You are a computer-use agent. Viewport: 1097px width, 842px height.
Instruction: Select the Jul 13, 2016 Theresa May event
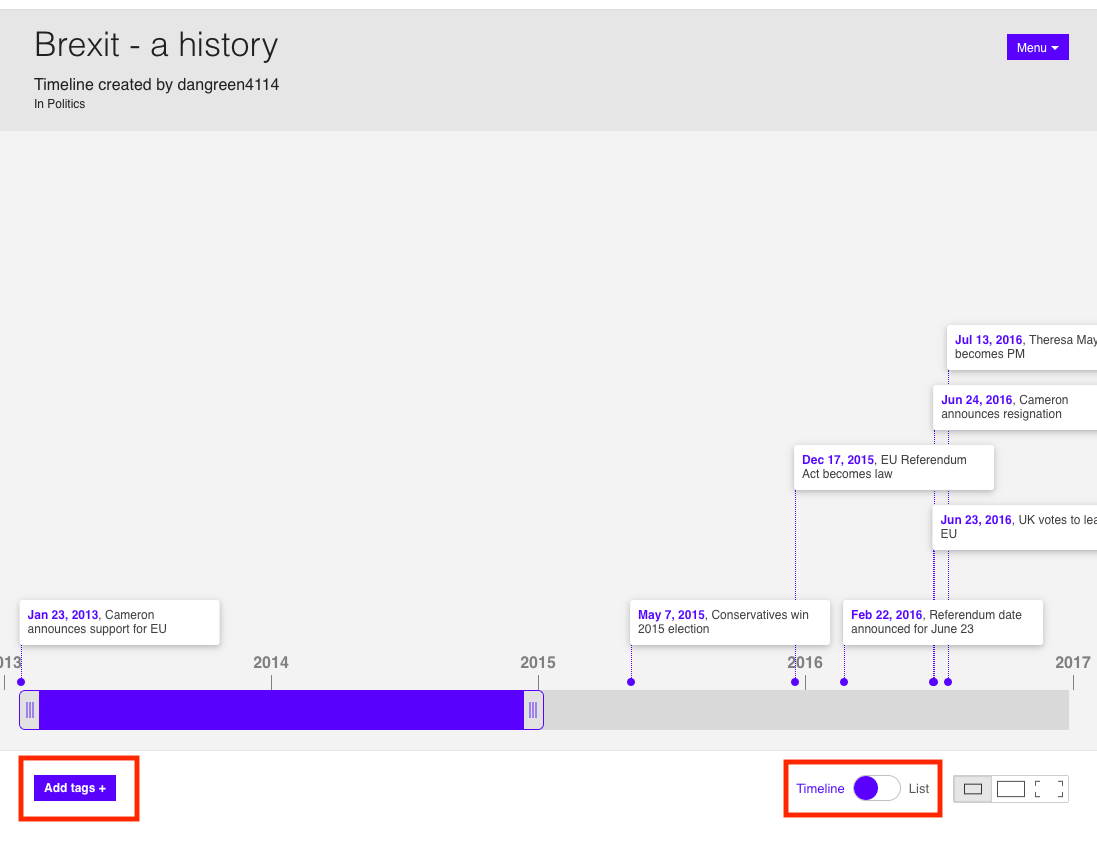(x=1022, y=347)
